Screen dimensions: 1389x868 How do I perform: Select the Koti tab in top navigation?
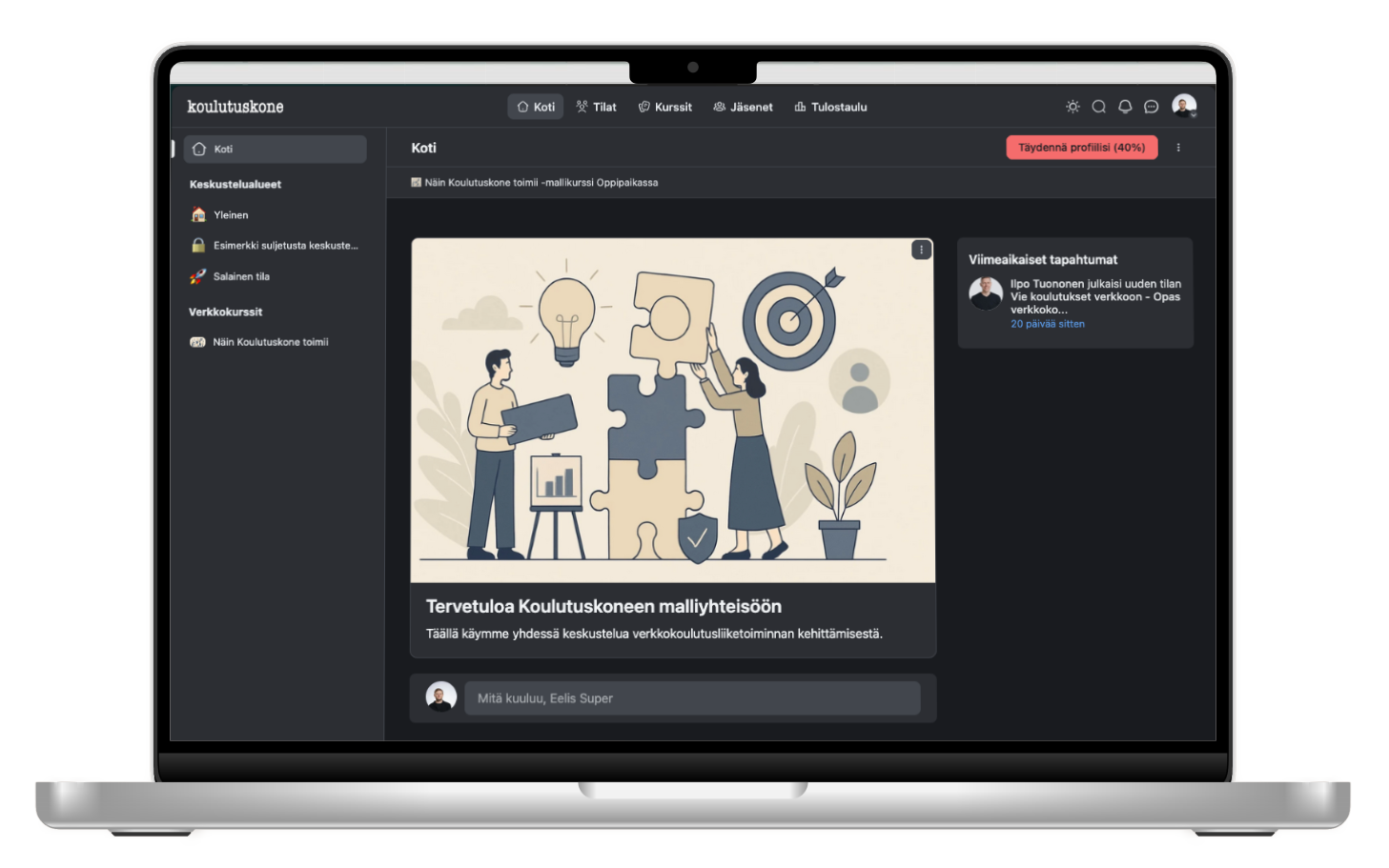click(x=536, y=107)
